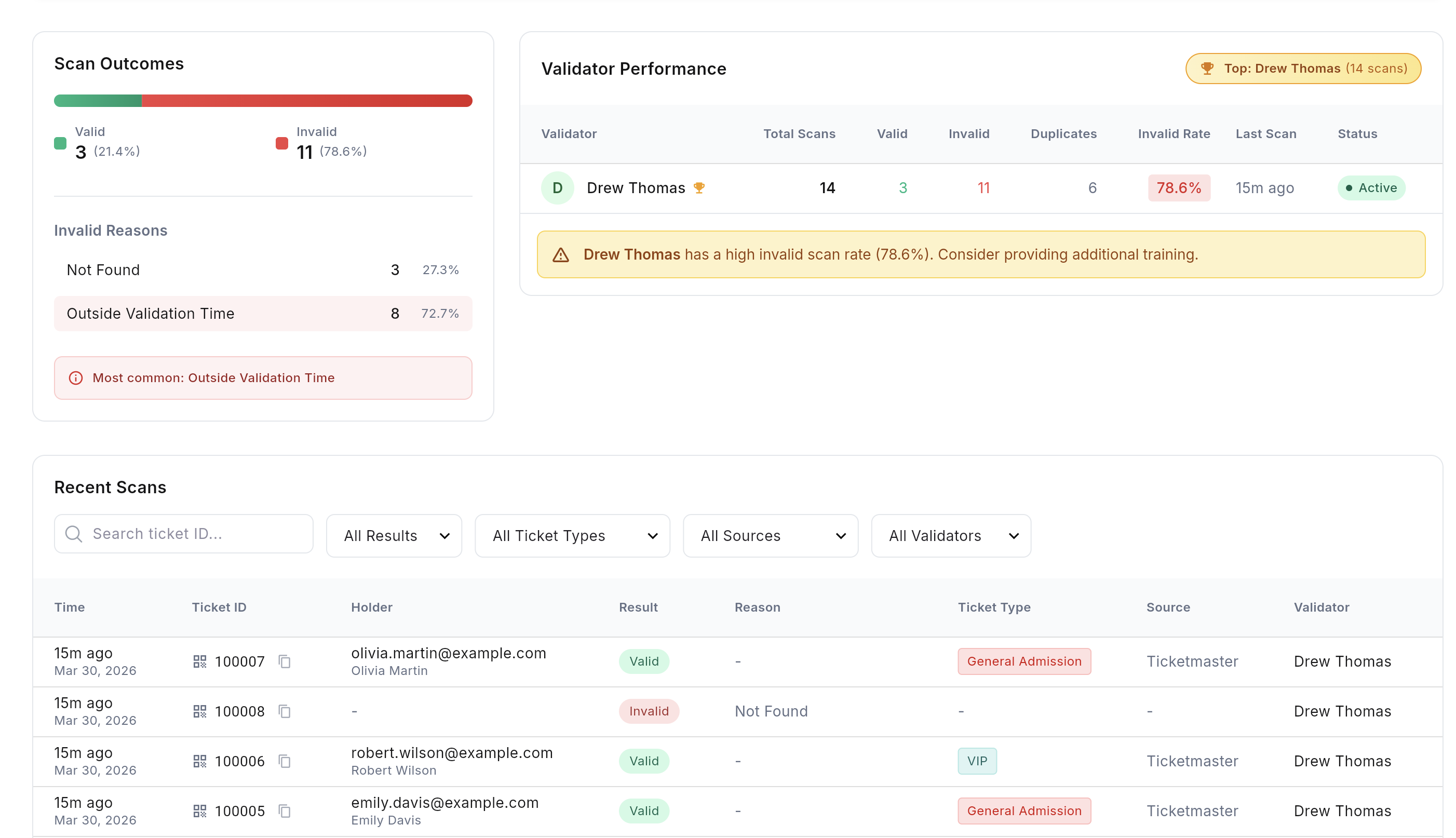Screen dimensions: 1456x838
Task: Click the QR code icon beside ticket 100007
Action: (x=200, y=661)
